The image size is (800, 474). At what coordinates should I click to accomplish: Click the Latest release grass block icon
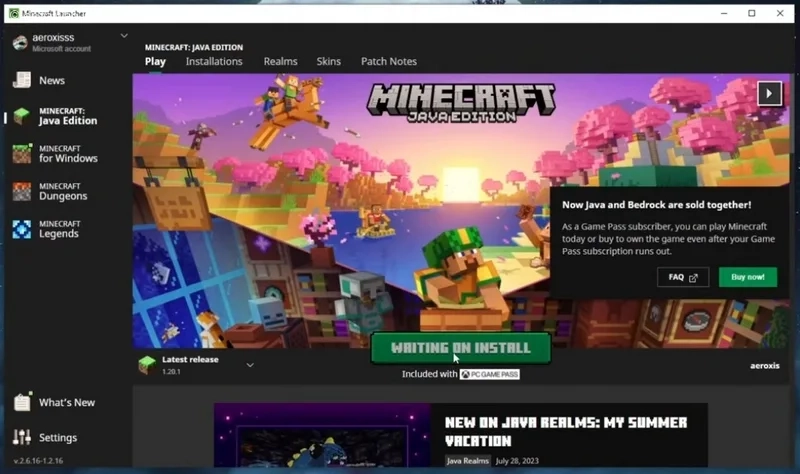click(147, 365)
